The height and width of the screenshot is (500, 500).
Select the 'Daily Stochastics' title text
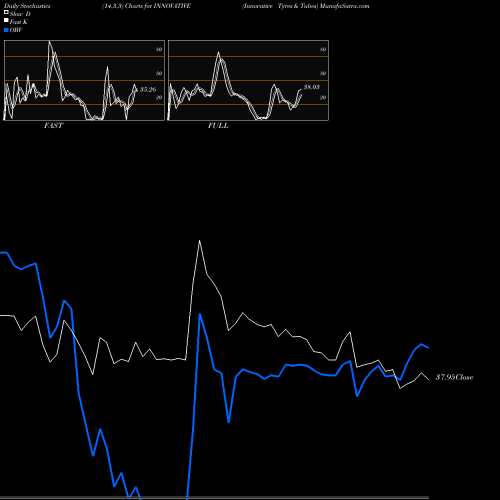(27, 6)
